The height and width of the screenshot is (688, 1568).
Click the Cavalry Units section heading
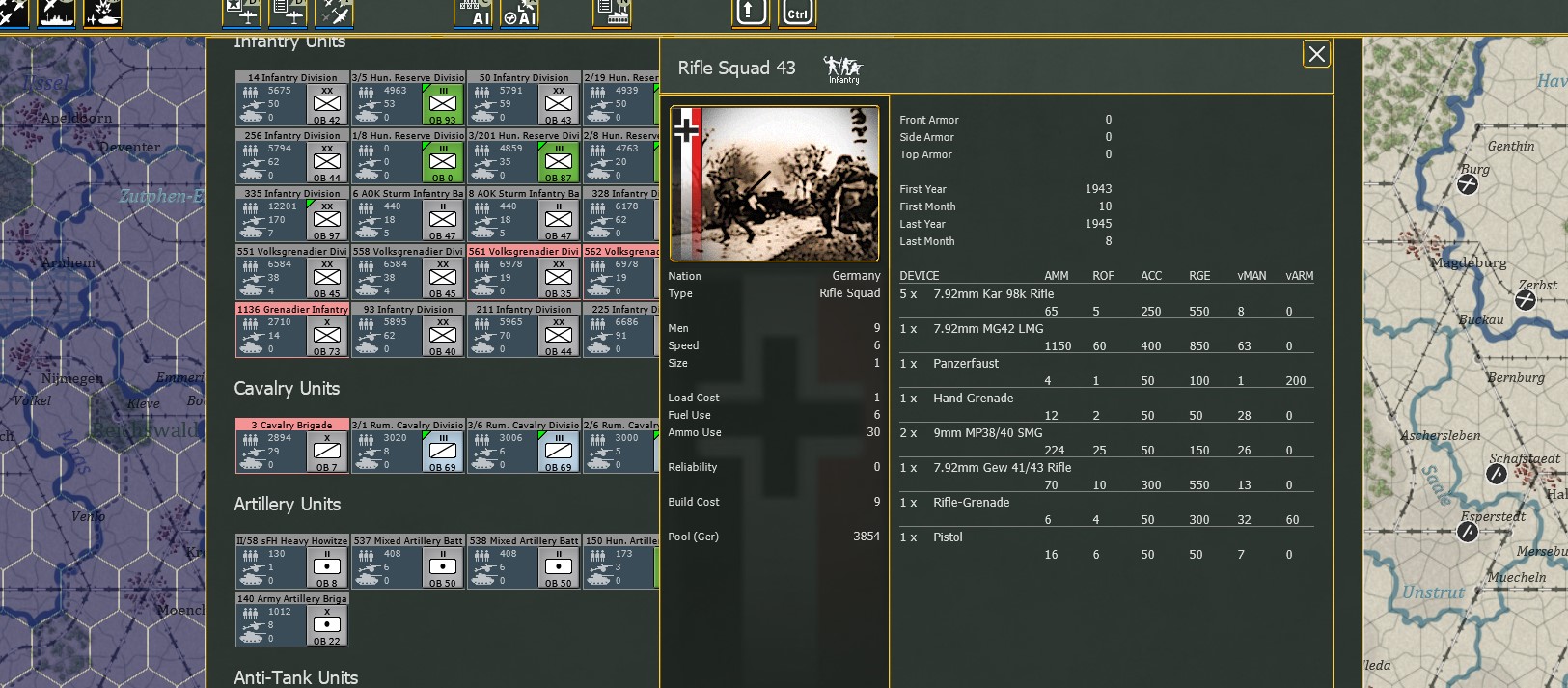coord(287,388)
